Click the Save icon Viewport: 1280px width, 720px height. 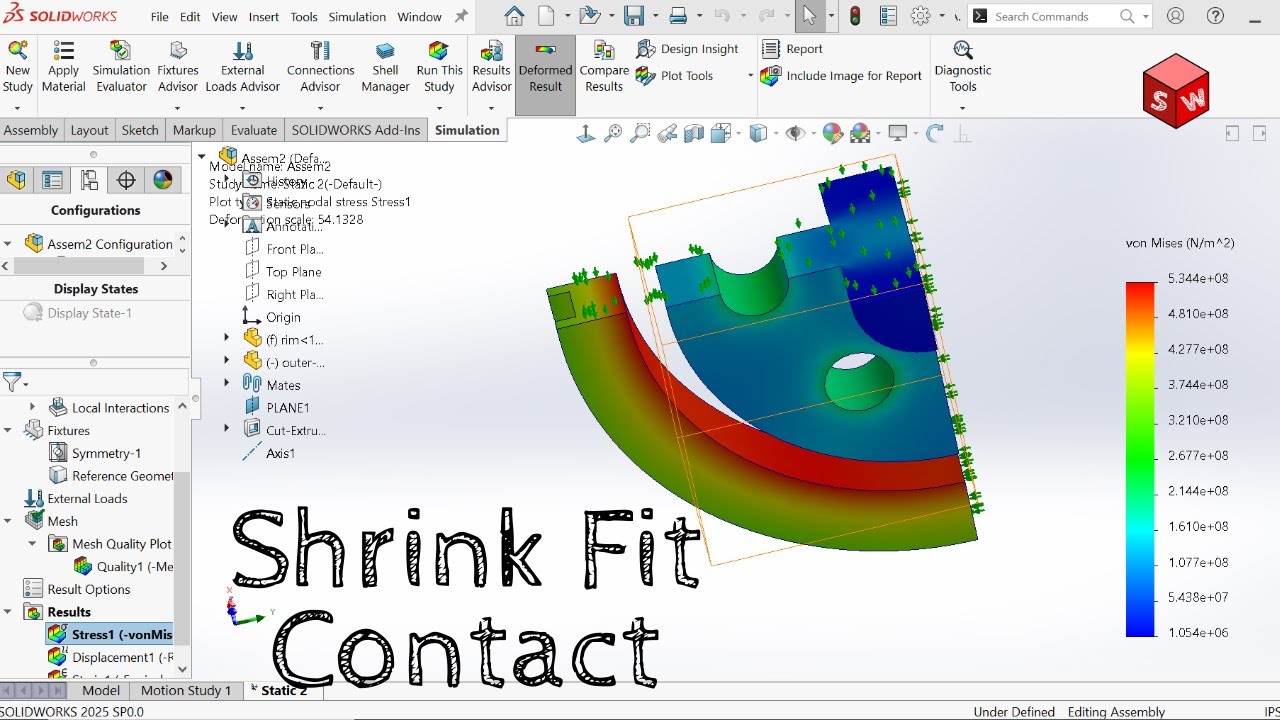pos(633,16)
